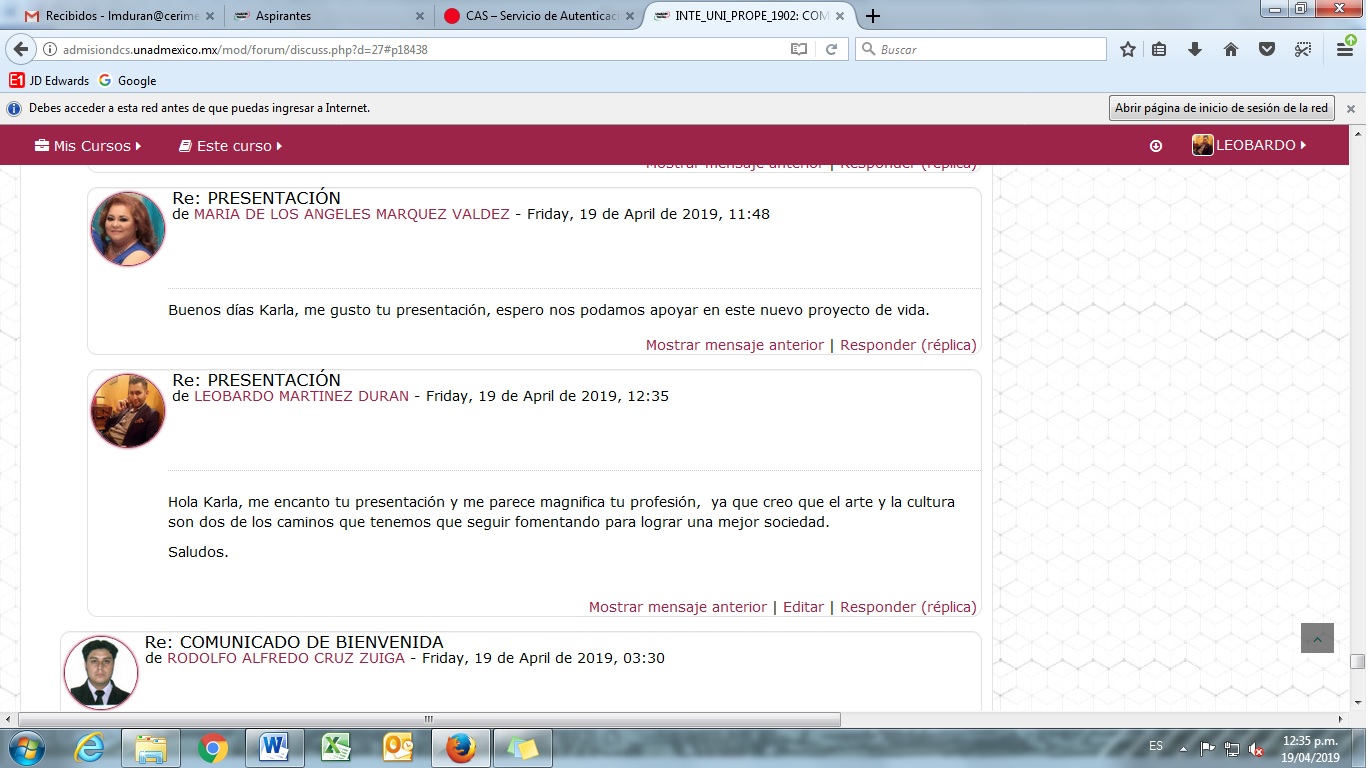Screen dimensions: 1368x768
Task: Expand the Este curso menu
Action: tap(230, 146)
